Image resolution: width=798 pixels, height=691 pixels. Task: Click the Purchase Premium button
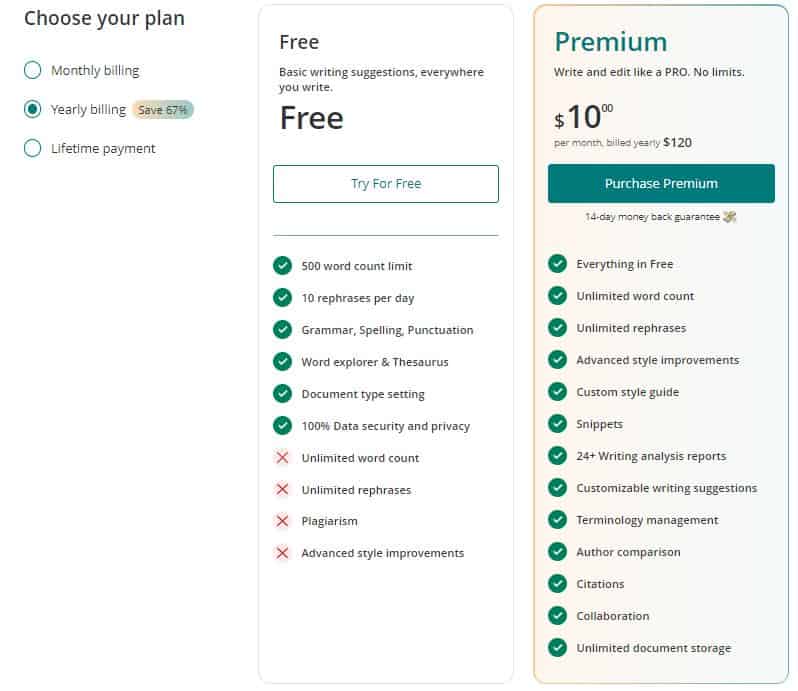661,183
